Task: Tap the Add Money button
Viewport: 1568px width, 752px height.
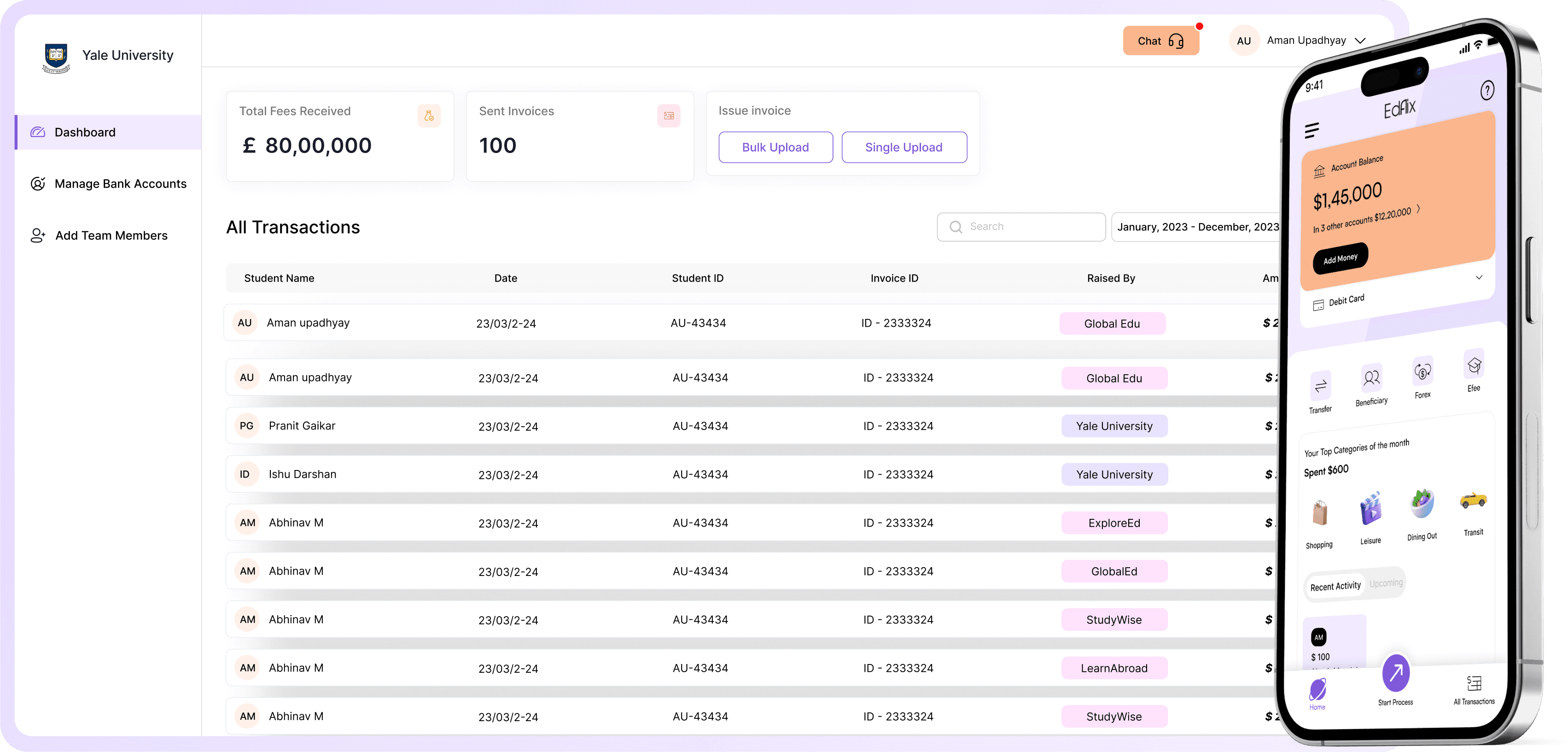Action: point(1340,258)
